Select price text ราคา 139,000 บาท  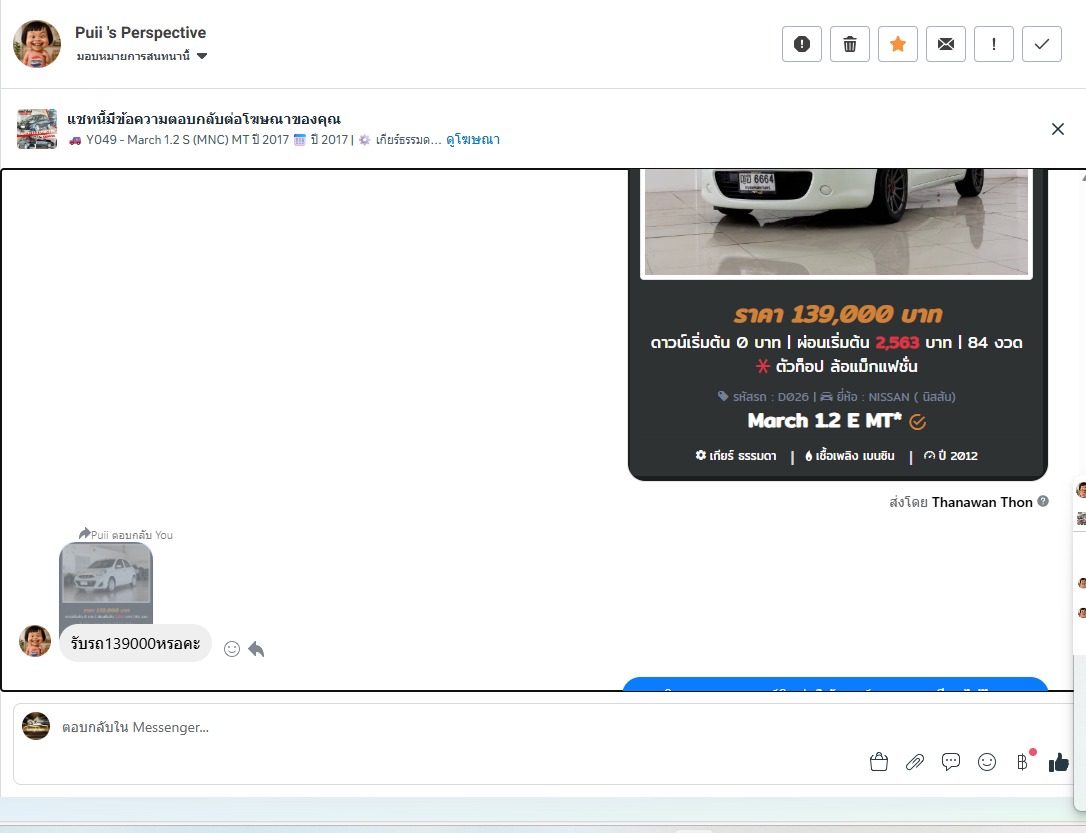[x=837, y=314]
